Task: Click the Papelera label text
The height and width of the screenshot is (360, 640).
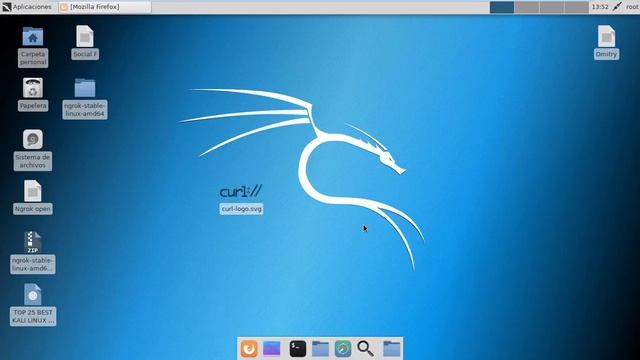Action: (33, 106)
